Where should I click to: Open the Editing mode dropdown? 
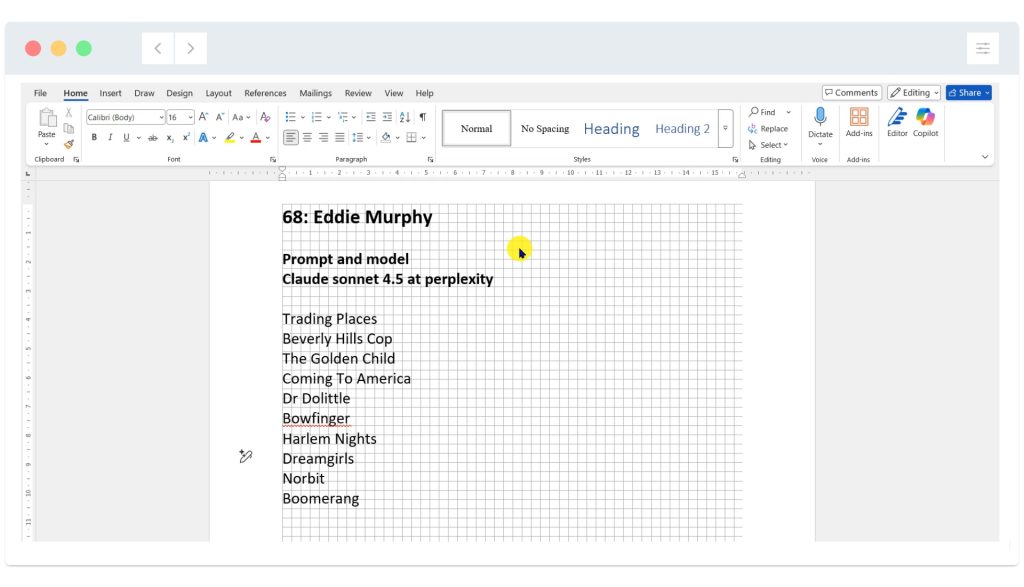[914, 93]
